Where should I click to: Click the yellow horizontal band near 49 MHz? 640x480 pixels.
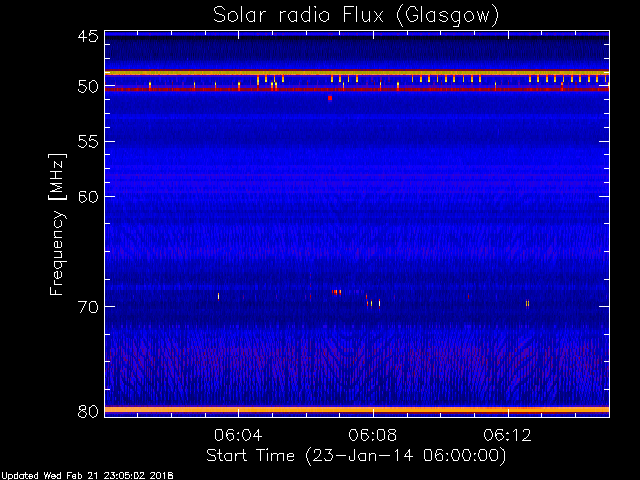click(x=357, y=73)
